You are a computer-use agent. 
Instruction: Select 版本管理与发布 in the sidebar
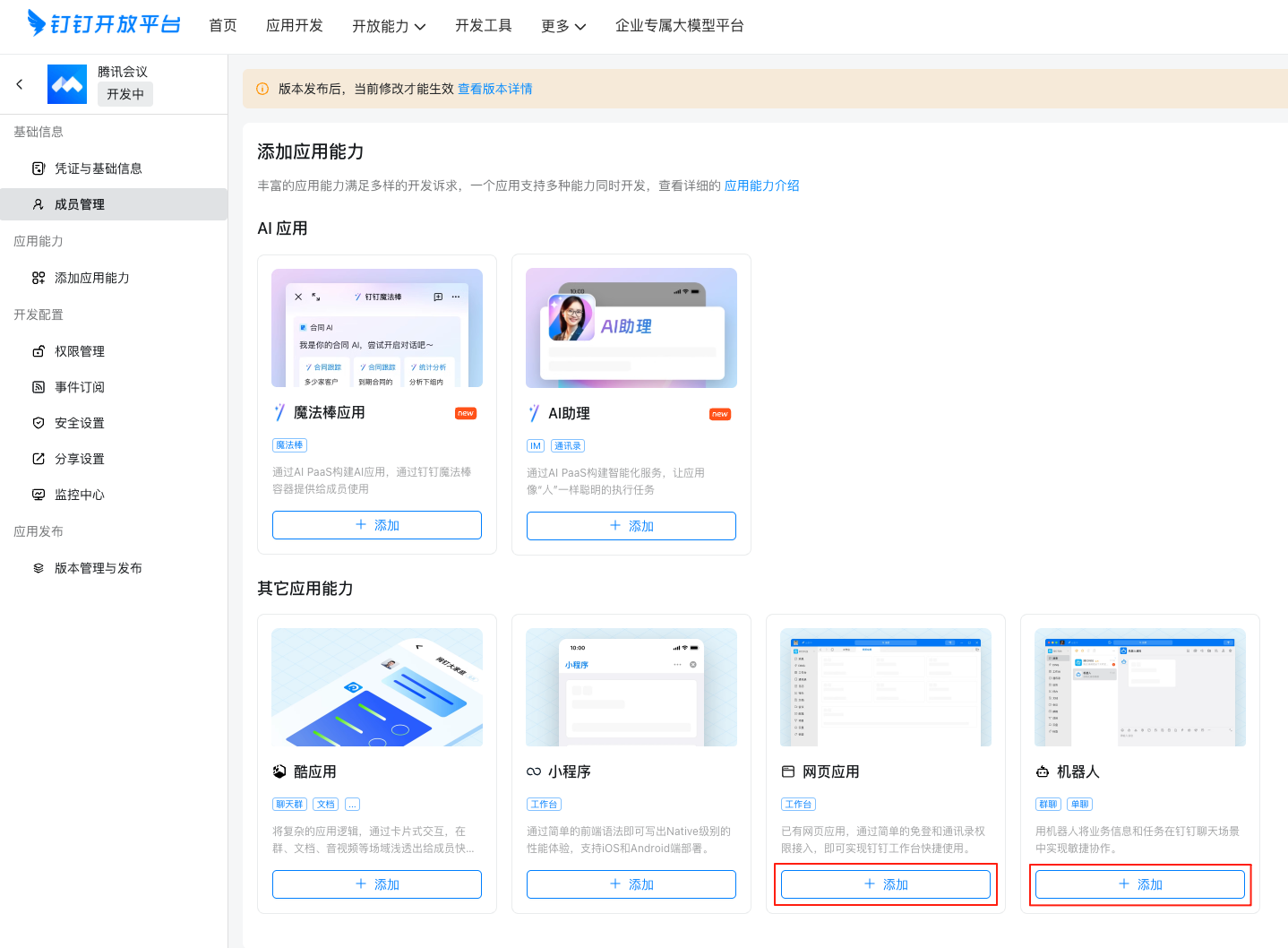tap(114, 568)
